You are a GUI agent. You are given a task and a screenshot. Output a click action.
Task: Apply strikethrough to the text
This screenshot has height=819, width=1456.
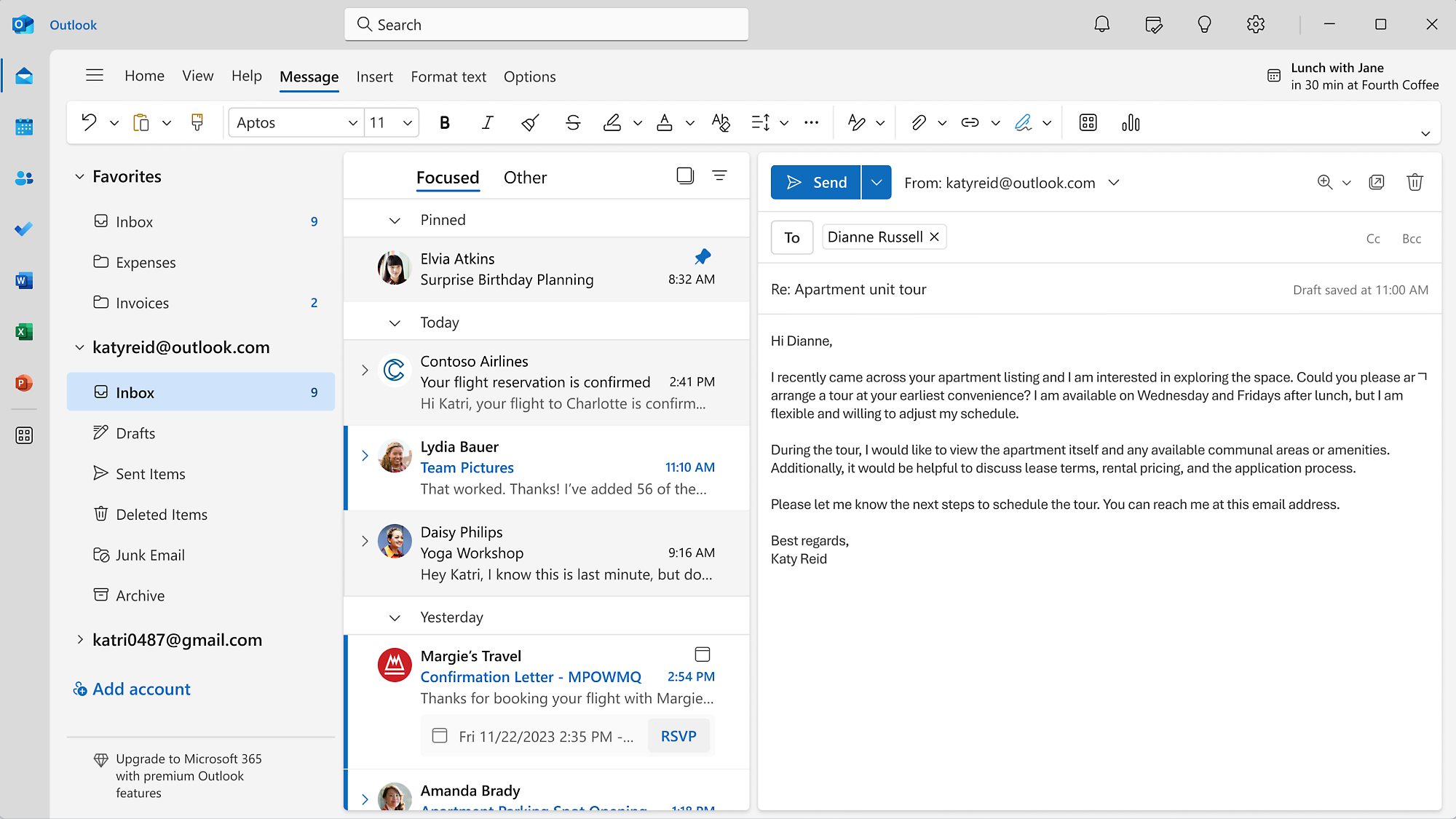(574, 122)
